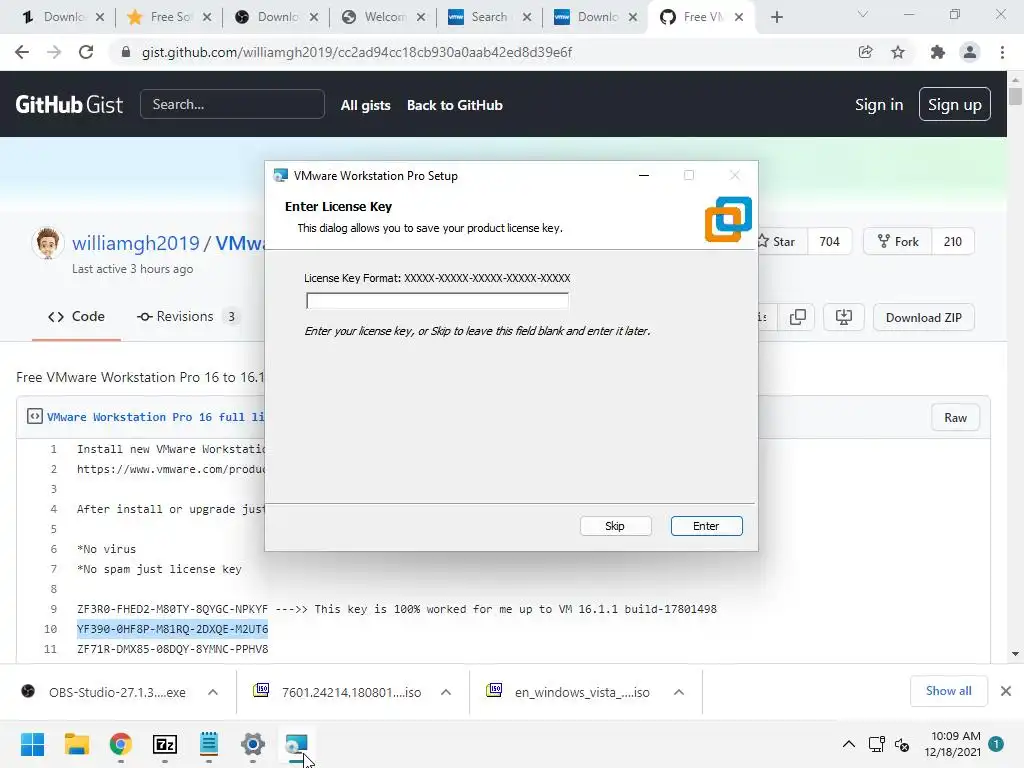The height and width of the screenshot is (768, 1024).
Task: Open the VMware Workstation Pro 16 file link
Action: [155, 417]
